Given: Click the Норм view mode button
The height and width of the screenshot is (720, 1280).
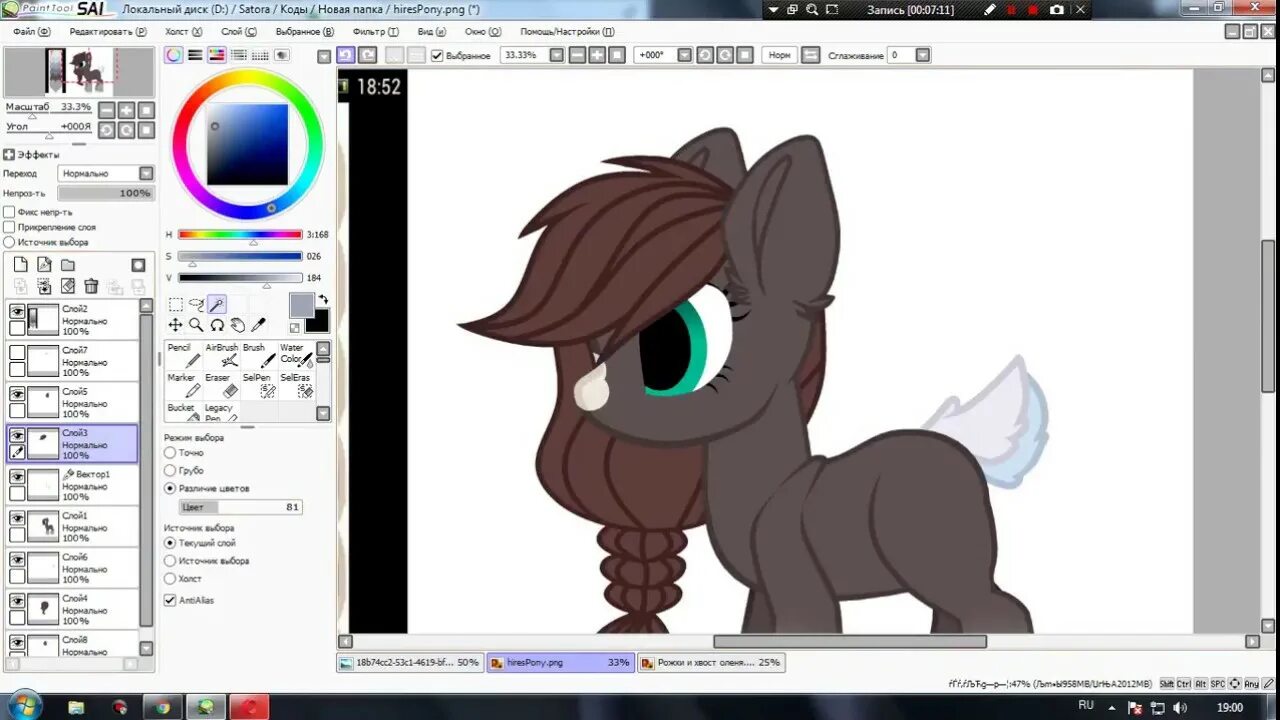Looking at the screenshot, I should click(779, 55).
